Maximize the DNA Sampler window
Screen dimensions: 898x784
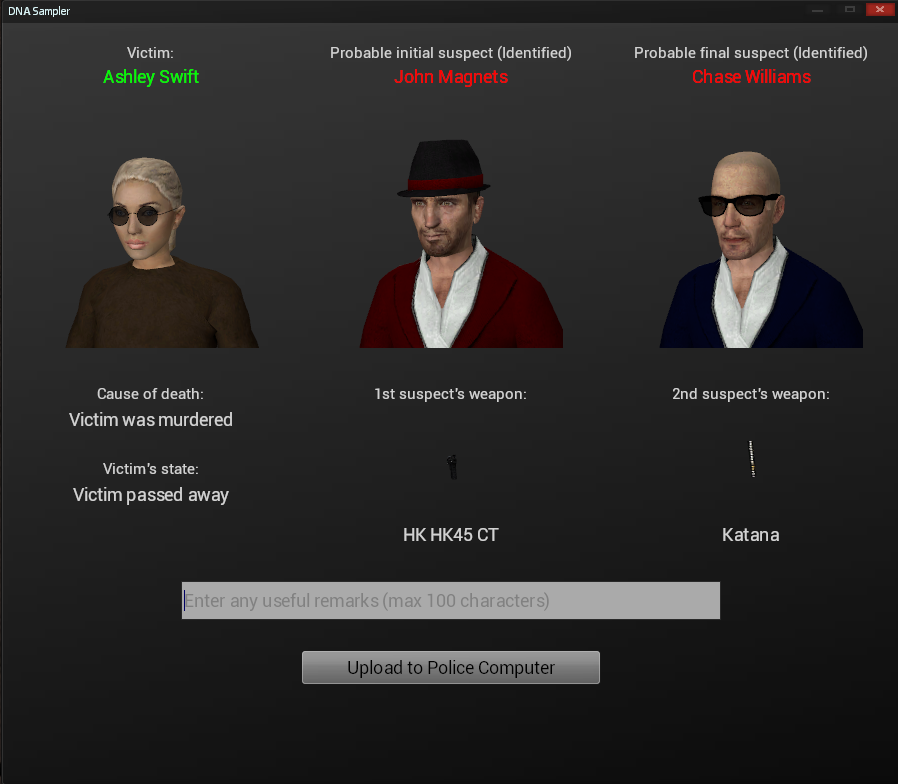pos(850,9)
